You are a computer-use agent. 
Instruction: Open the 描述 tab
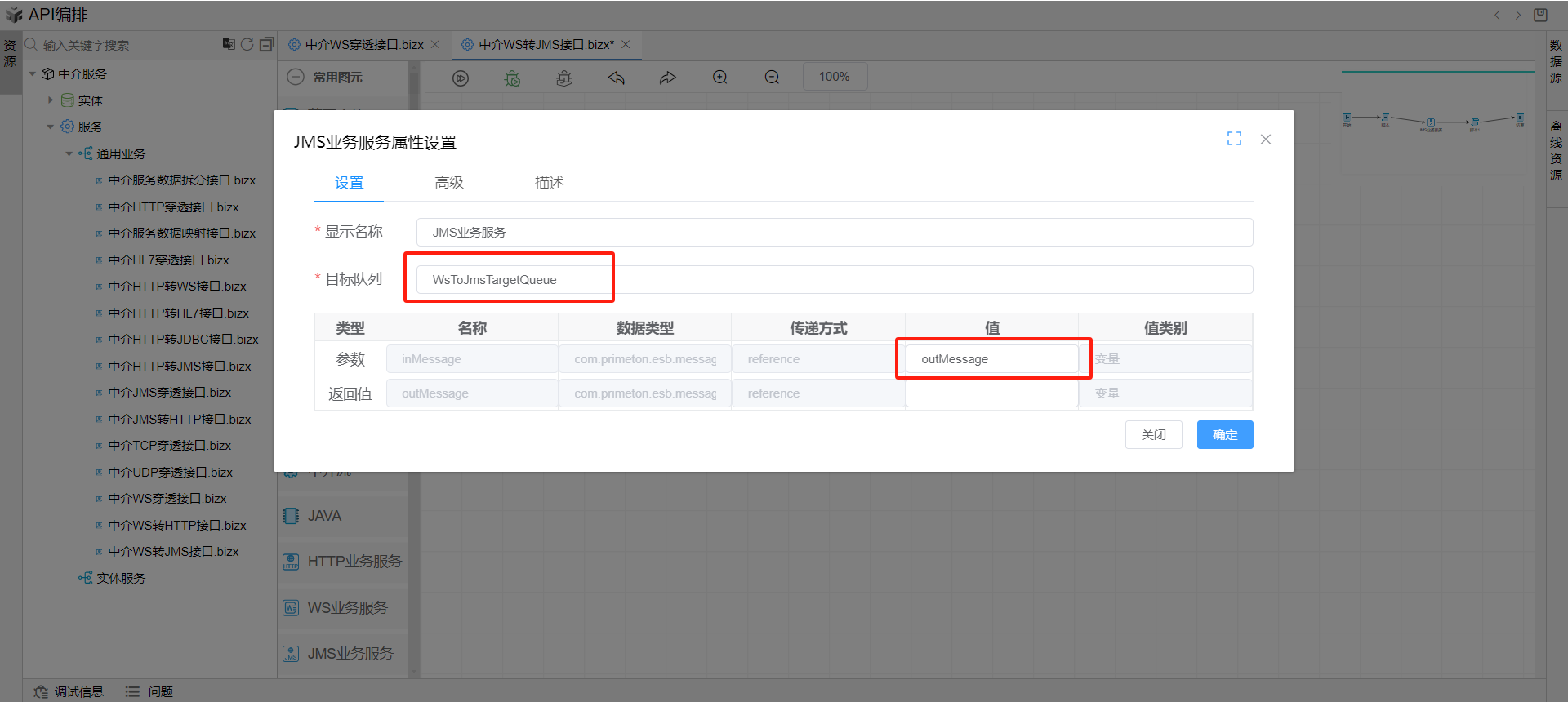[x=549, y=183]
